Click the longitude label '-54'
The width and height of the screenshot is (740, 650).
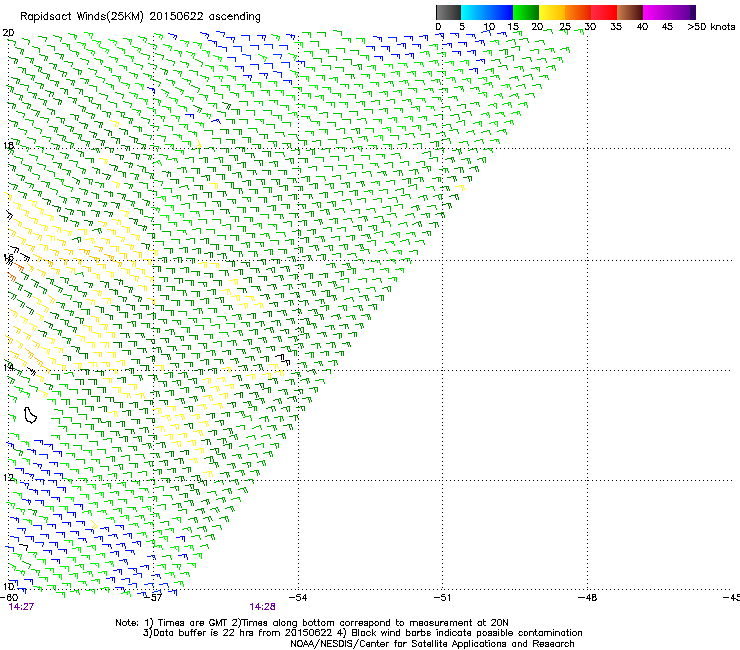click(298, 597)
